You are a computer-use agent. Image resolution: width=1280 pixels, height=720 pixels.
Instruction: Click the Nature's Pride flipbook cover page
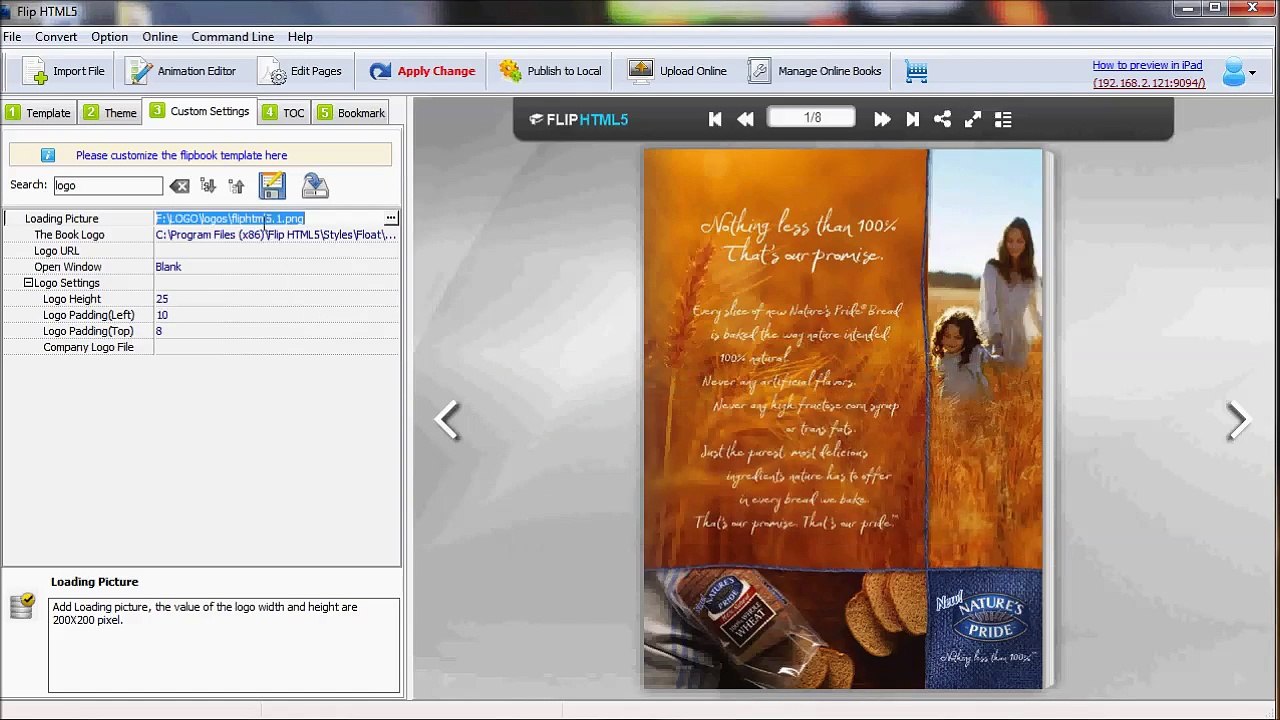[843, 419]
